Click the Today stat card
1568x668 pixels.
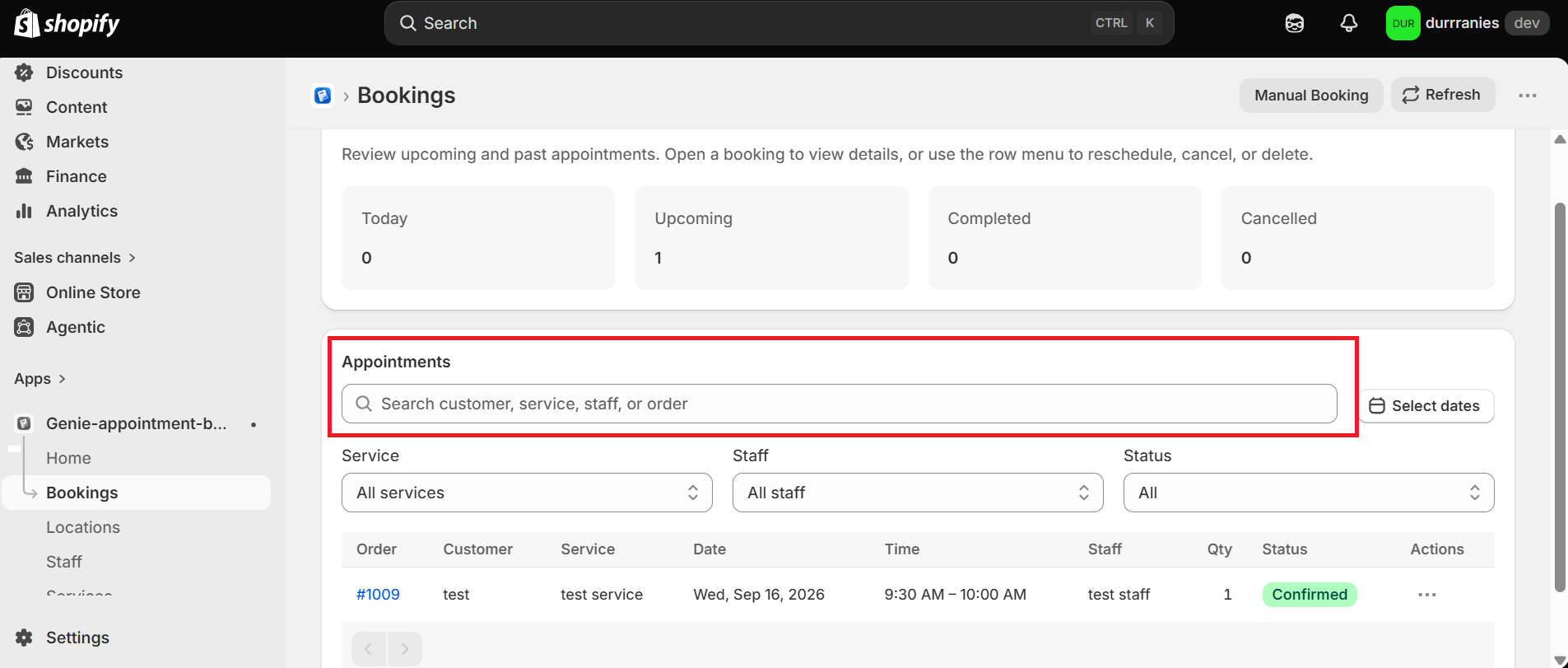pos(478,238)
